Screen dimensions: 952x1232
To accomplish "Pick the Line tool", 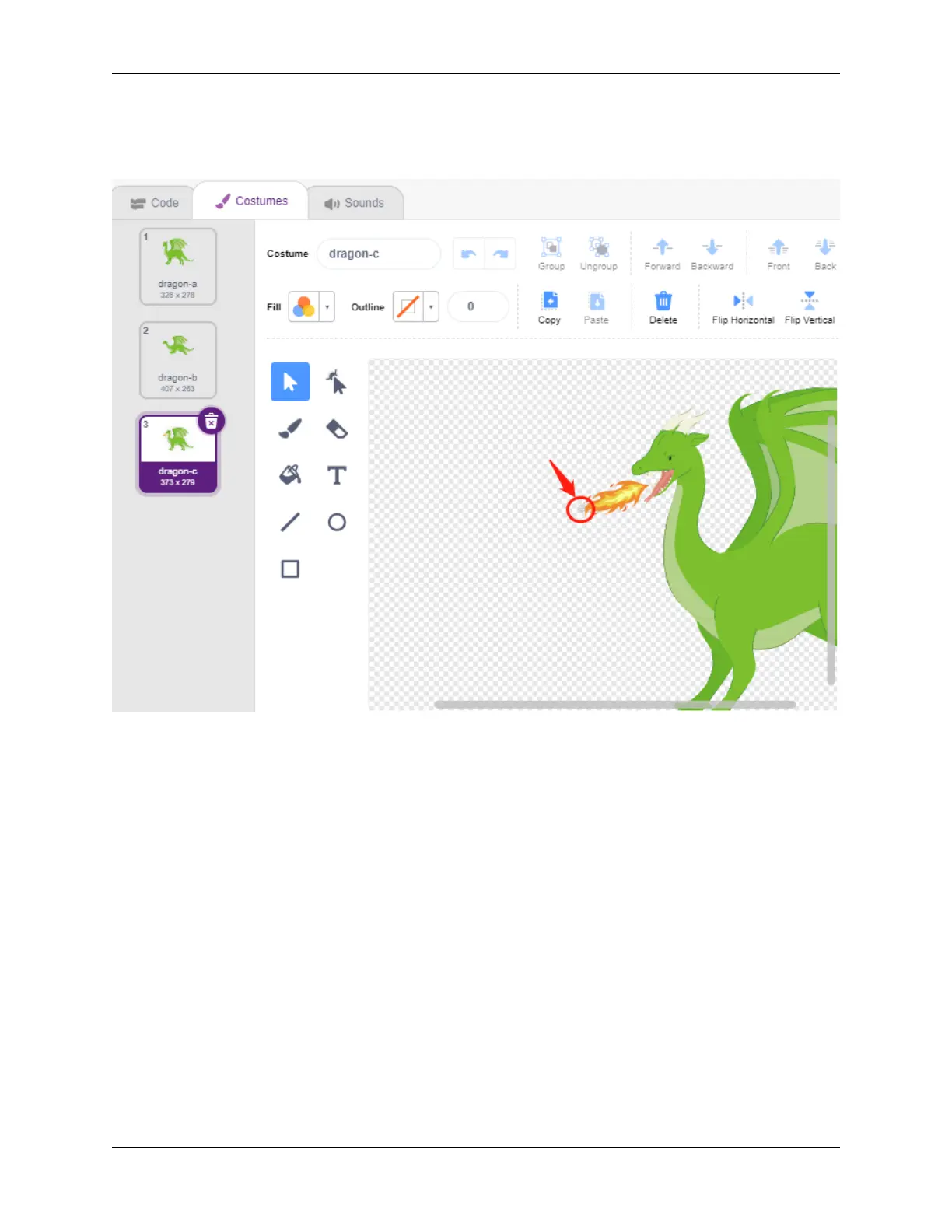I will 290,522.
